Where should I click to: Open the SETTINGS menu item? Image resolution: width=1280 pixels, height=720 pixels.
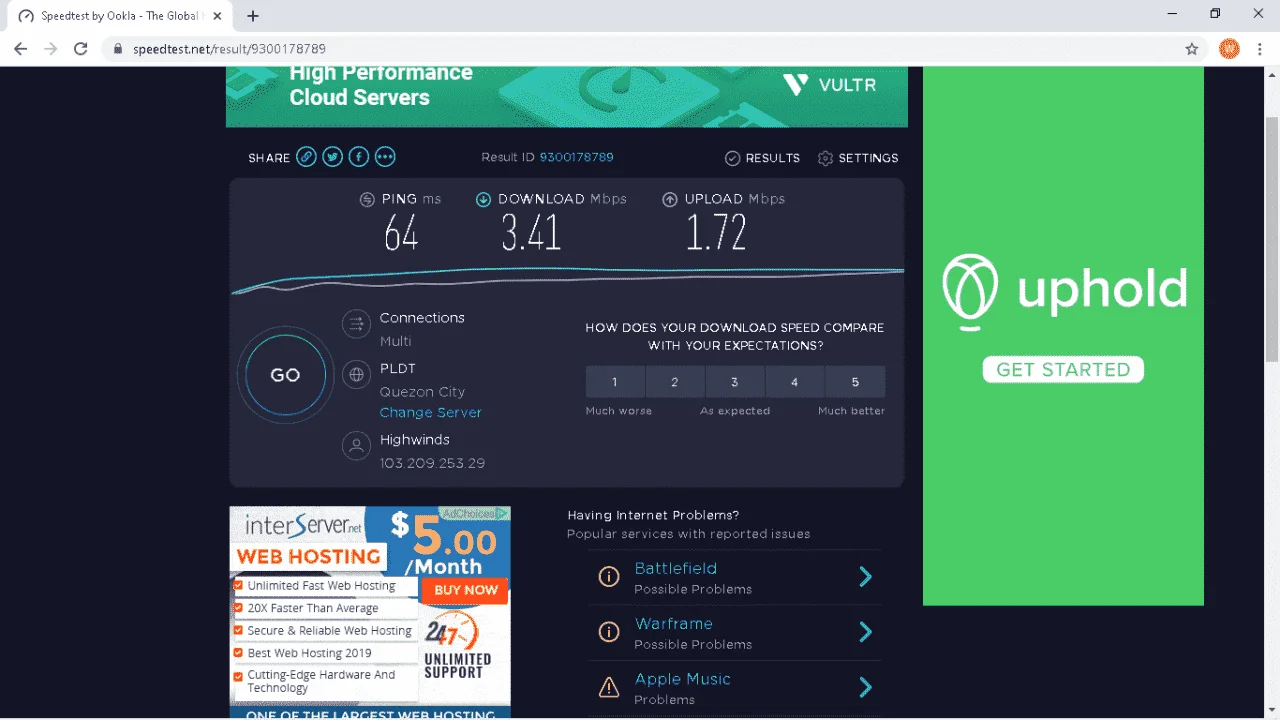coord(868,158)
